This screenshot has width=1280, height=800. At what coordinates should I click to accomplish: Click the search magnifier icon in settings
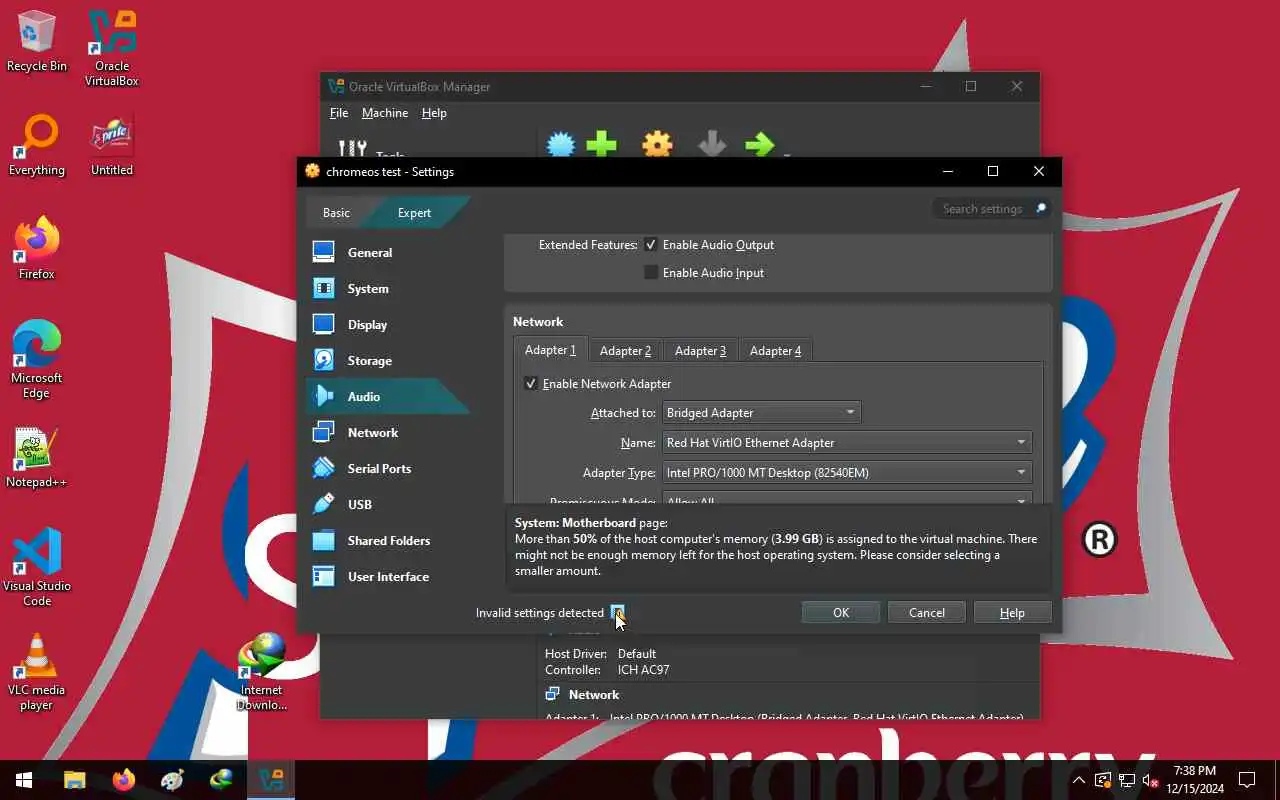(1040, 209)
